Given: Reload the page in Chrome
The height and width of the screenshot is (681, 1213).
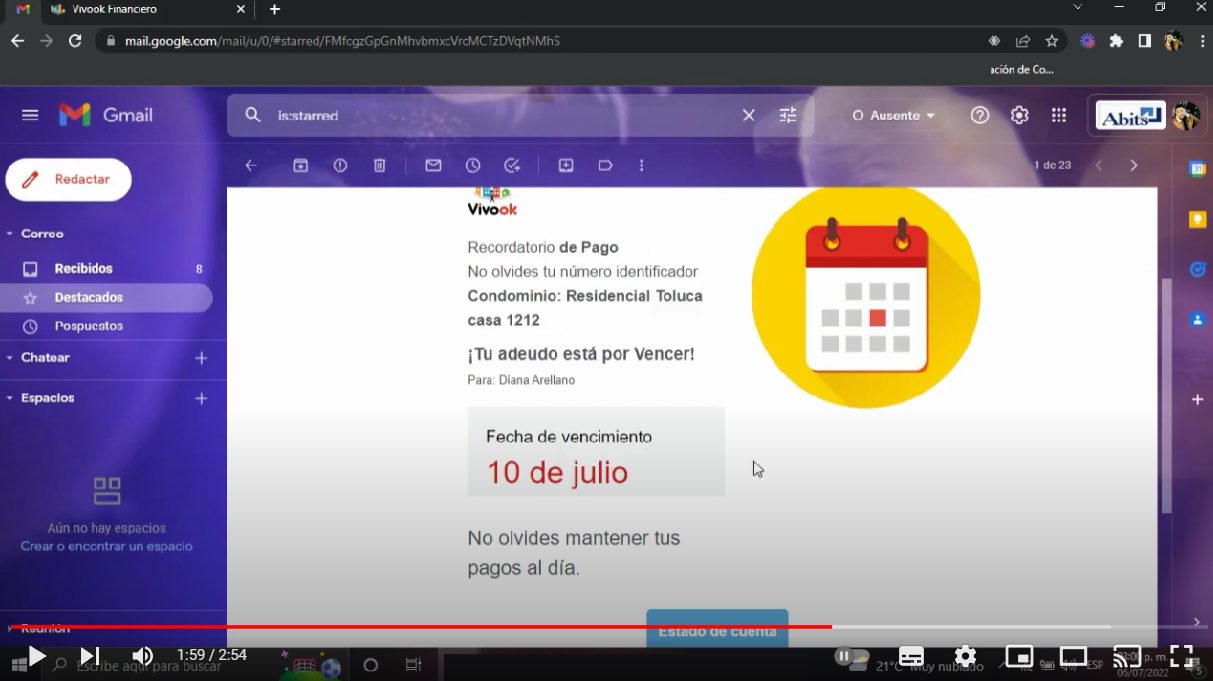Looking at the screenshot, I should pos(74,41).
